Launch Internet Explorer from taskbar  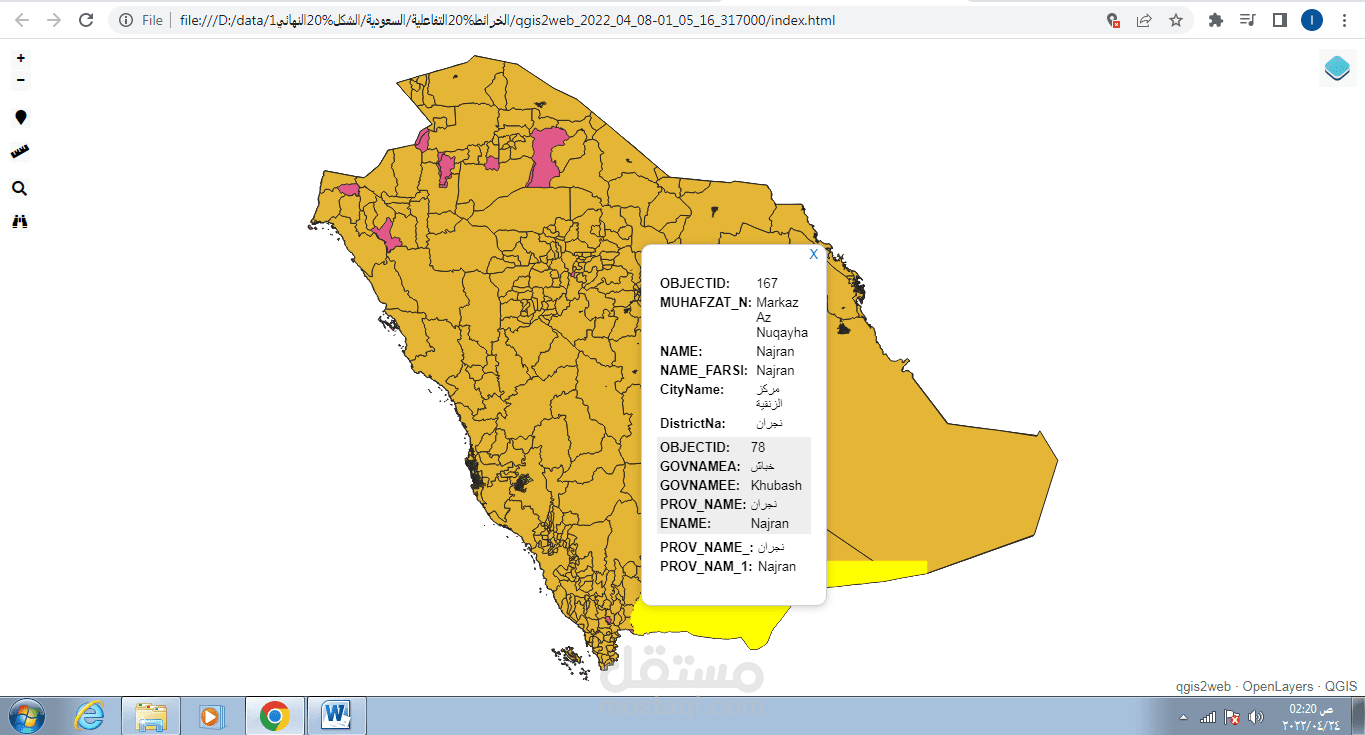90,716
